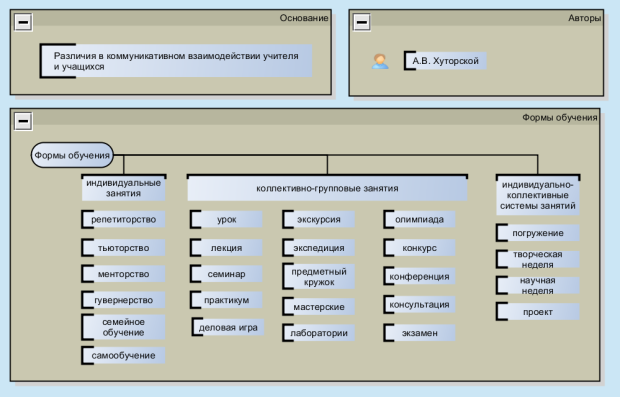Choose the экзамен node
Viewport: 620px width, 397px height.
click(x=419, y=333)
